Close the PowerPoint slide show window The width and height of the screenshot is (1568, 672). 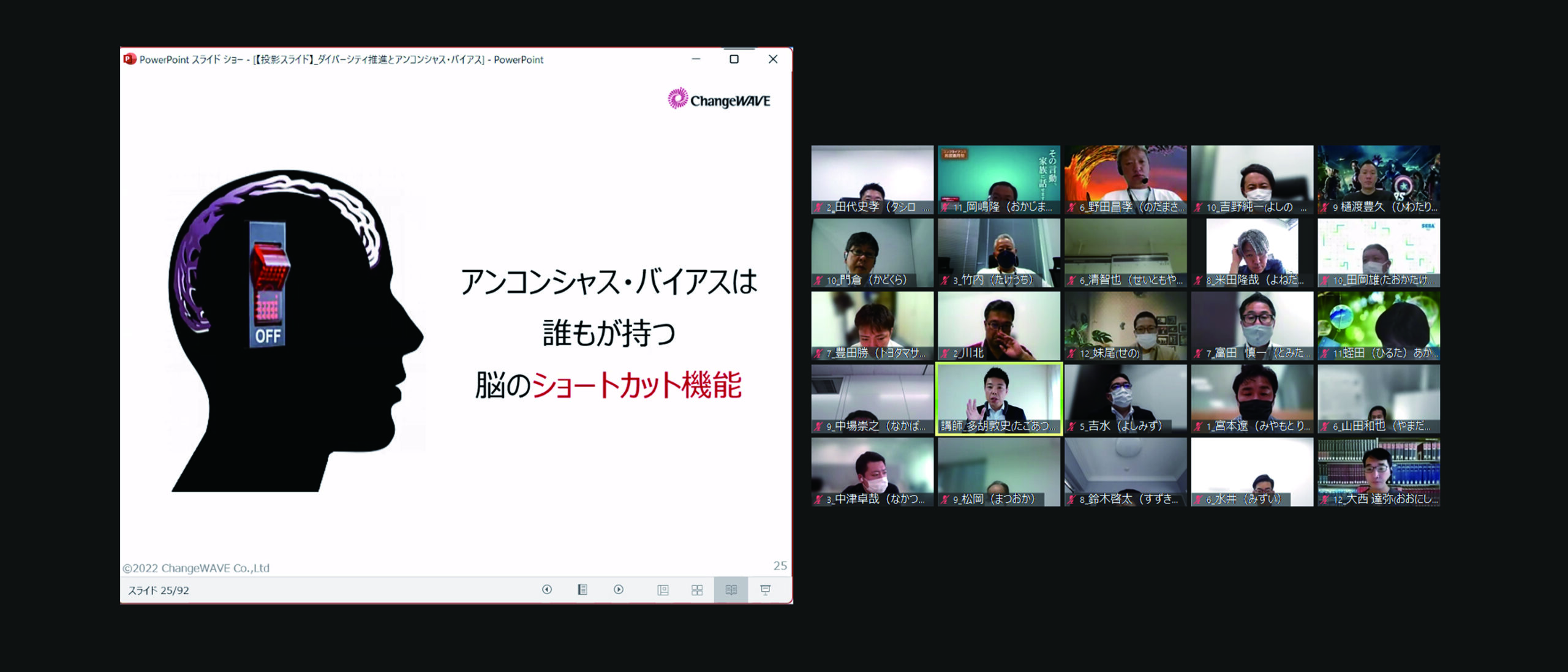tap(773, 59)
